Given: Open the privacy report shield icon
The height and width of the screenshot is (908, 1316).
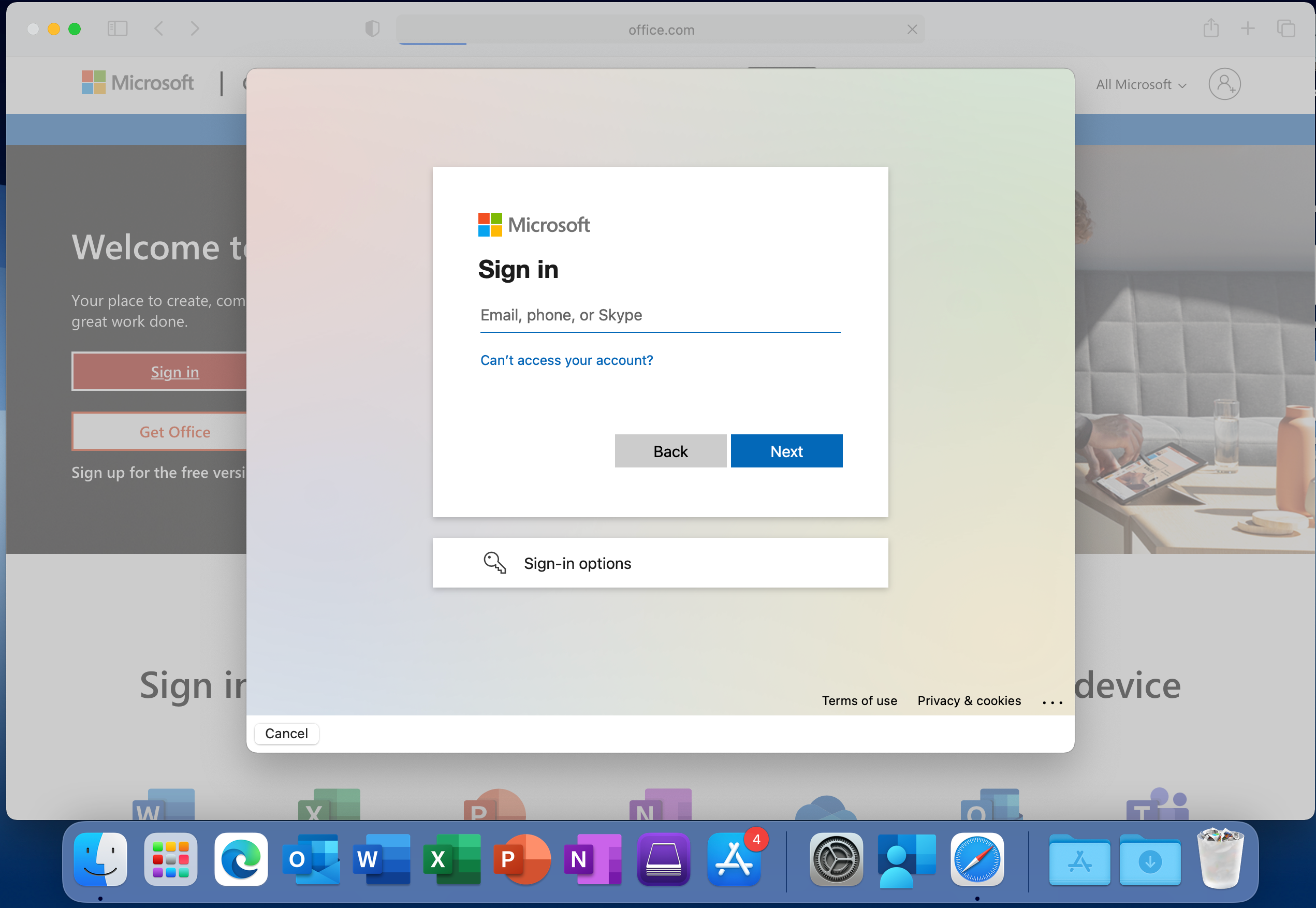Looking at the screenshot, I should coord(372,28).
